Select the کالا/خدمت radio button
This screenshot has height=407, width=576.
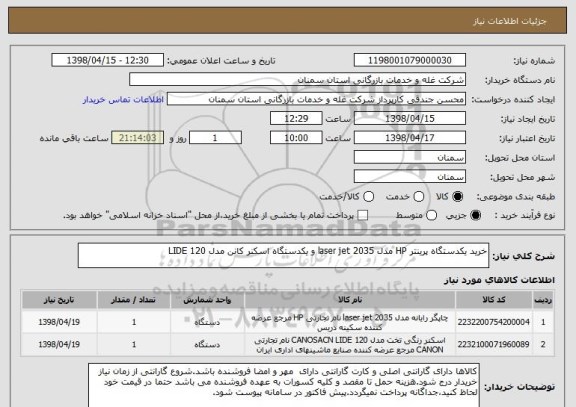click(368, 197)
